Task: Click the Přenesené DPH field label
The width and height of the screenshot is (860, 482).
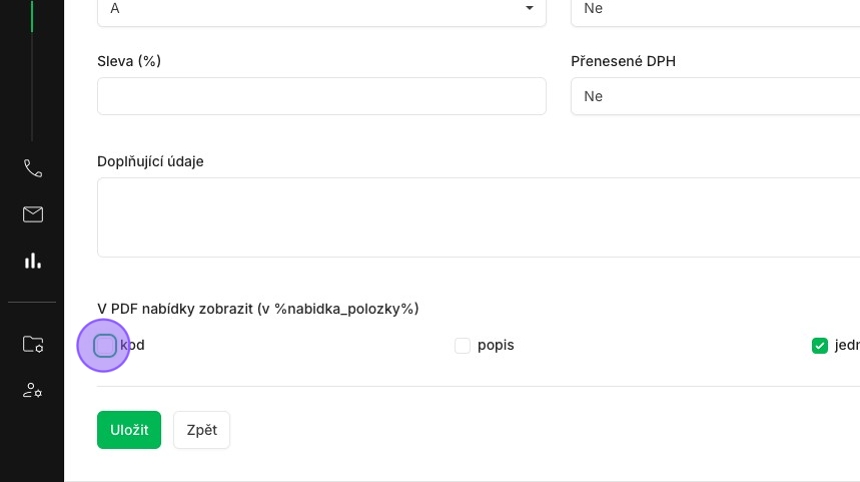Action: (x=623, y=61)
